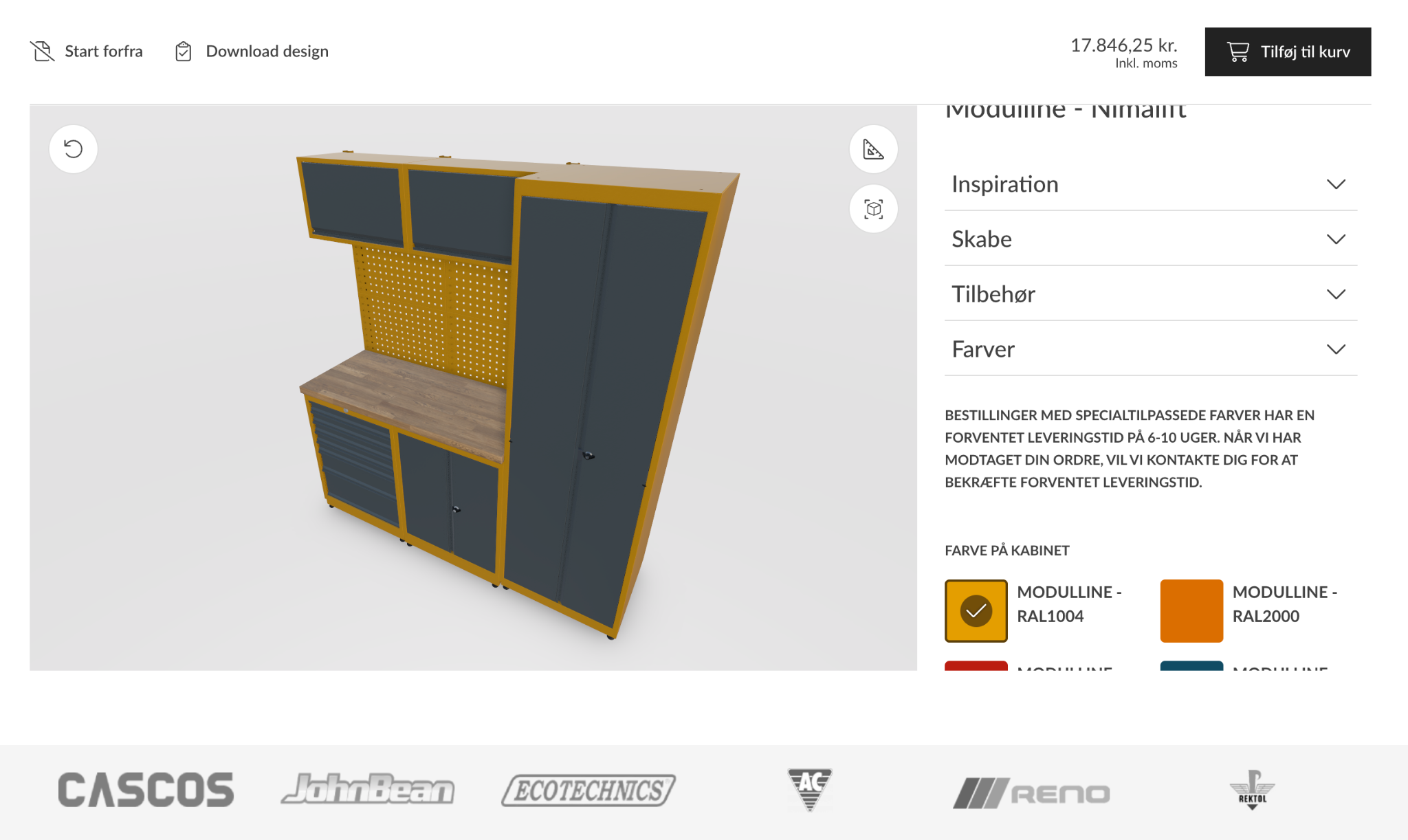Select the partially visible dark blue swatch
Viewport: 1408px width, 840px height.
point(1191,665)
